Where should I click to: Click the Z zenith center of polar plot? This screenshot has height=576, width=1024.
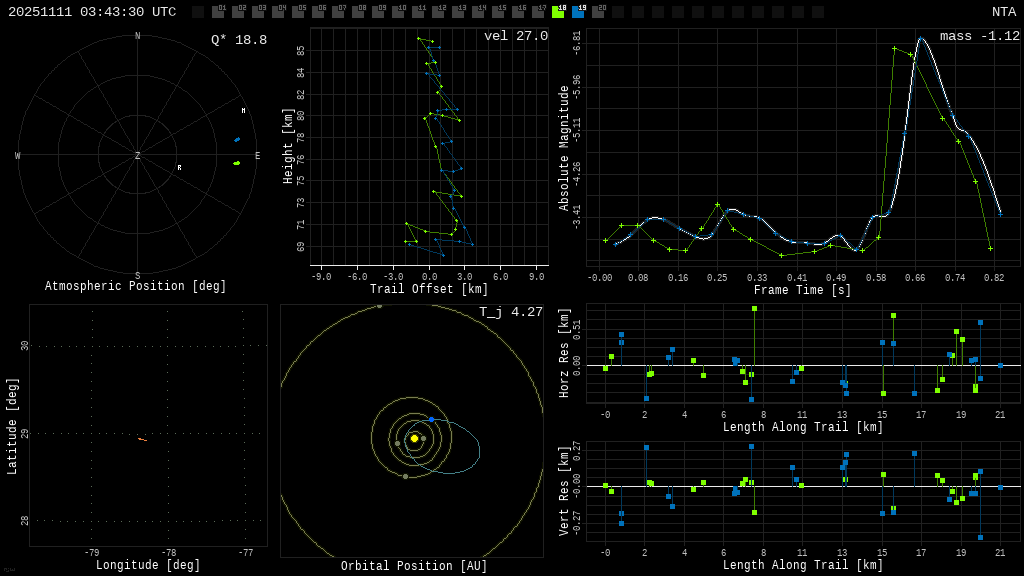138,156
